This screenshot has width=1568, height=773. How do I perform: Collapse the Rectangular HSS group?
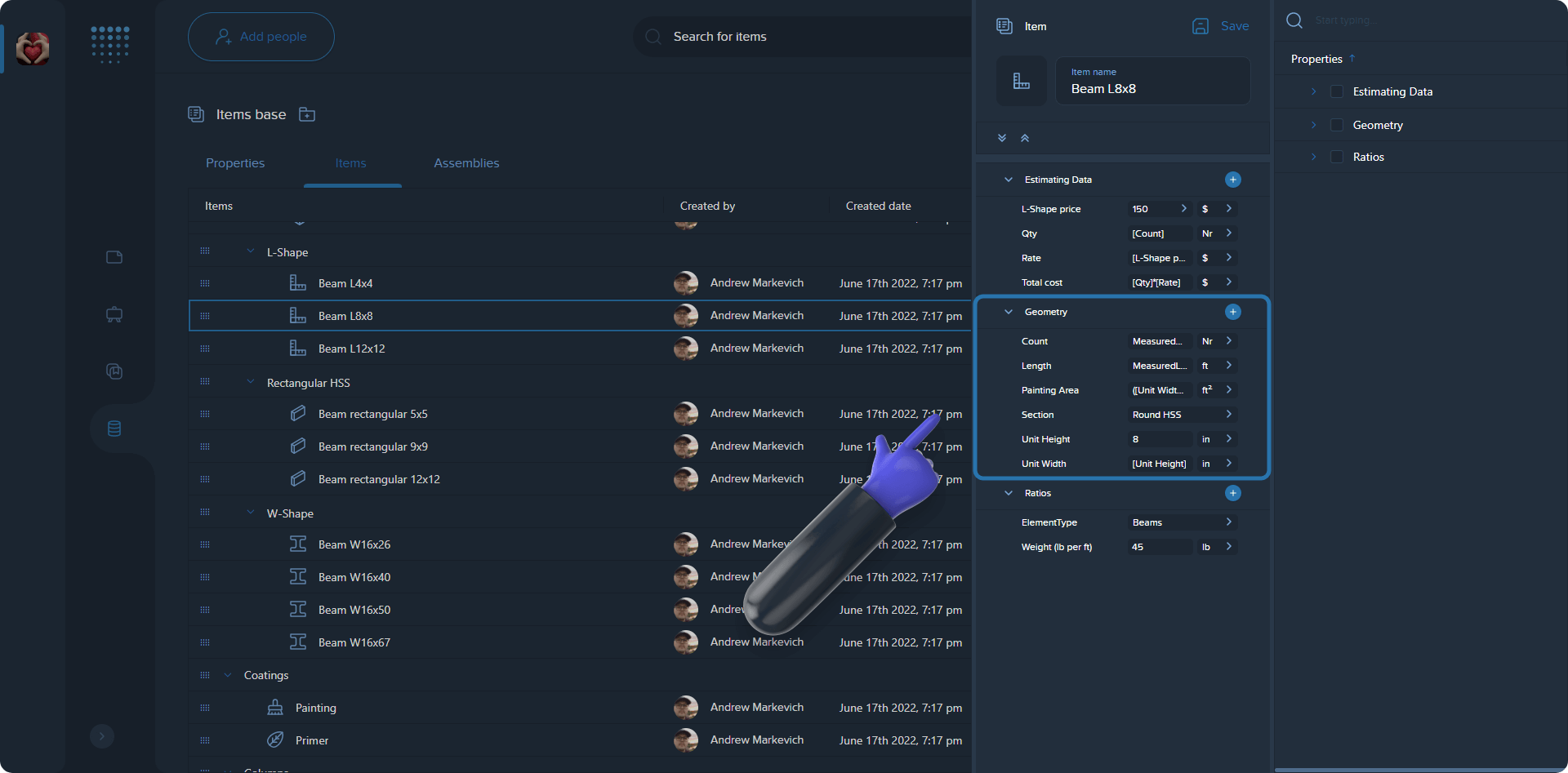251,382
